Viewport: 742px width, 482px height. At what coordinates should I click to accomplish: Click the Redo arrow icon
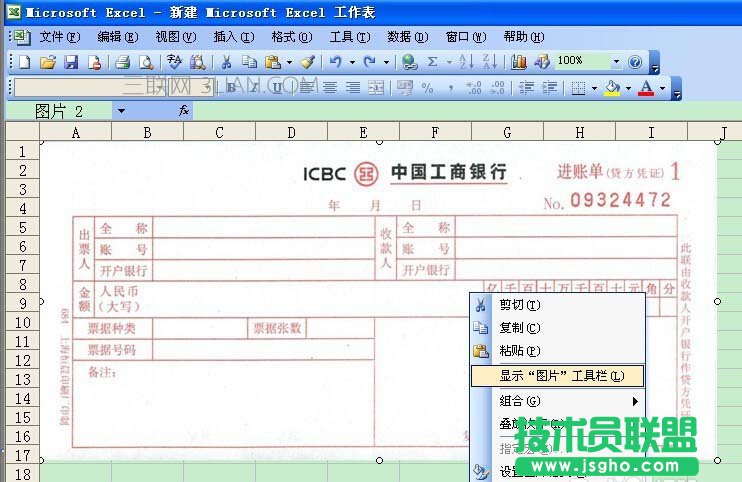[x=371, y=62]
